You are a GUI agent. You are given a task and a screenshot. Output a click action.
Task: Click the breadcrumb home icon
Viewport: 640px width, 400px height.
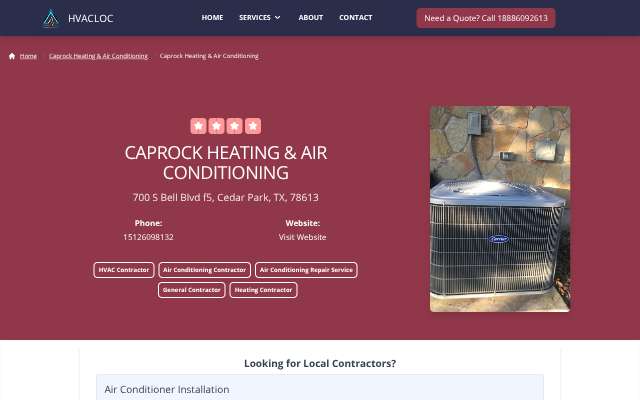(x=12, y=56)
